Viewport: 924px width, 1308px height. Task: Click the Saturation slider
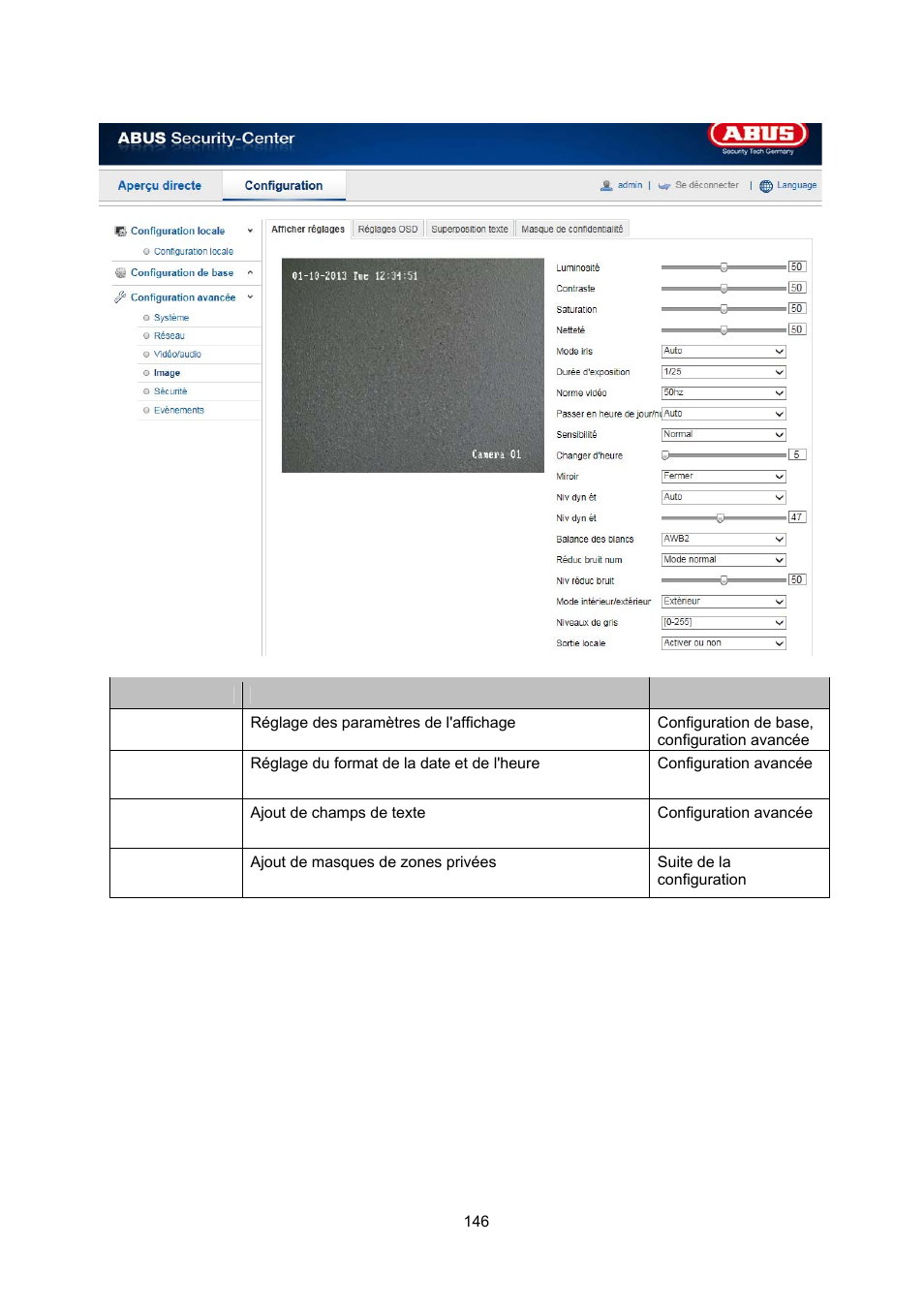pos(724,309)
